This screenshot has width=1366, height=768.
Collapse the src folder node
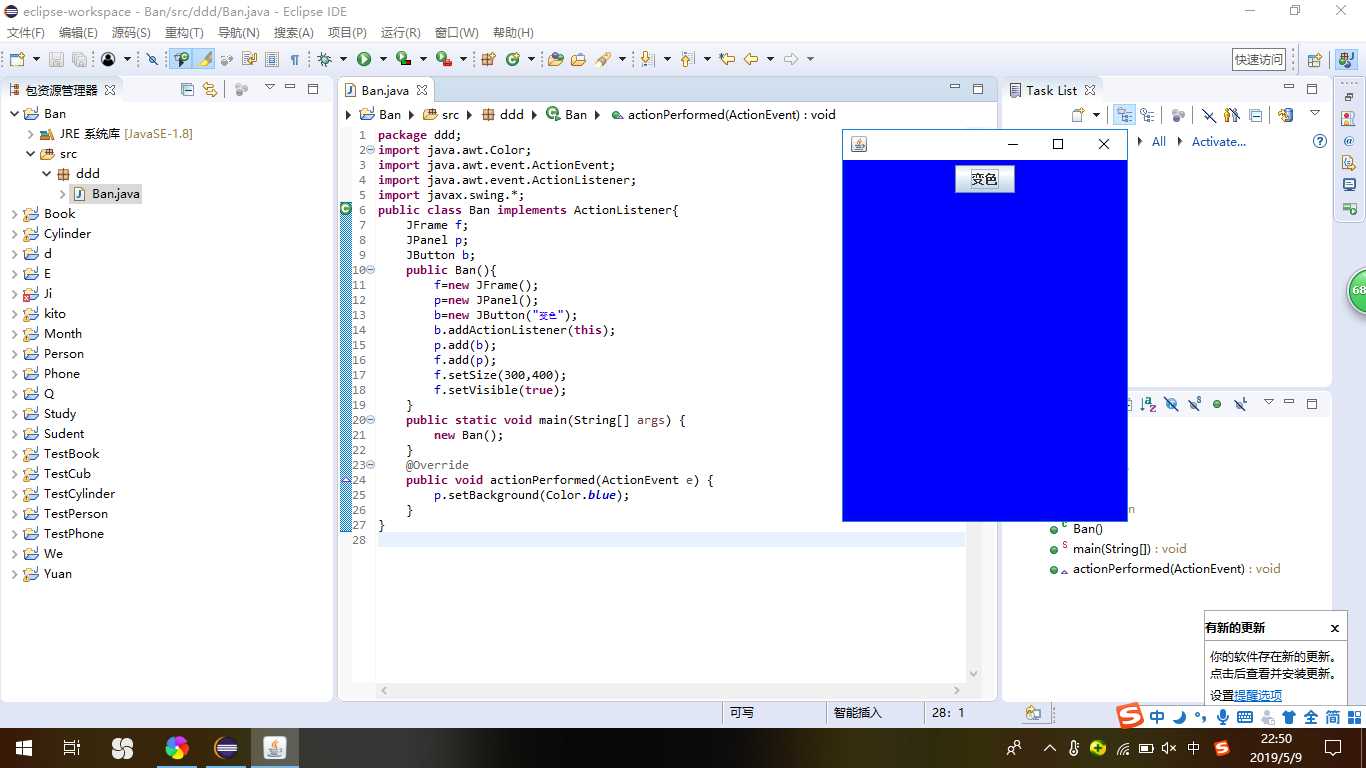(x=31, y=154)
